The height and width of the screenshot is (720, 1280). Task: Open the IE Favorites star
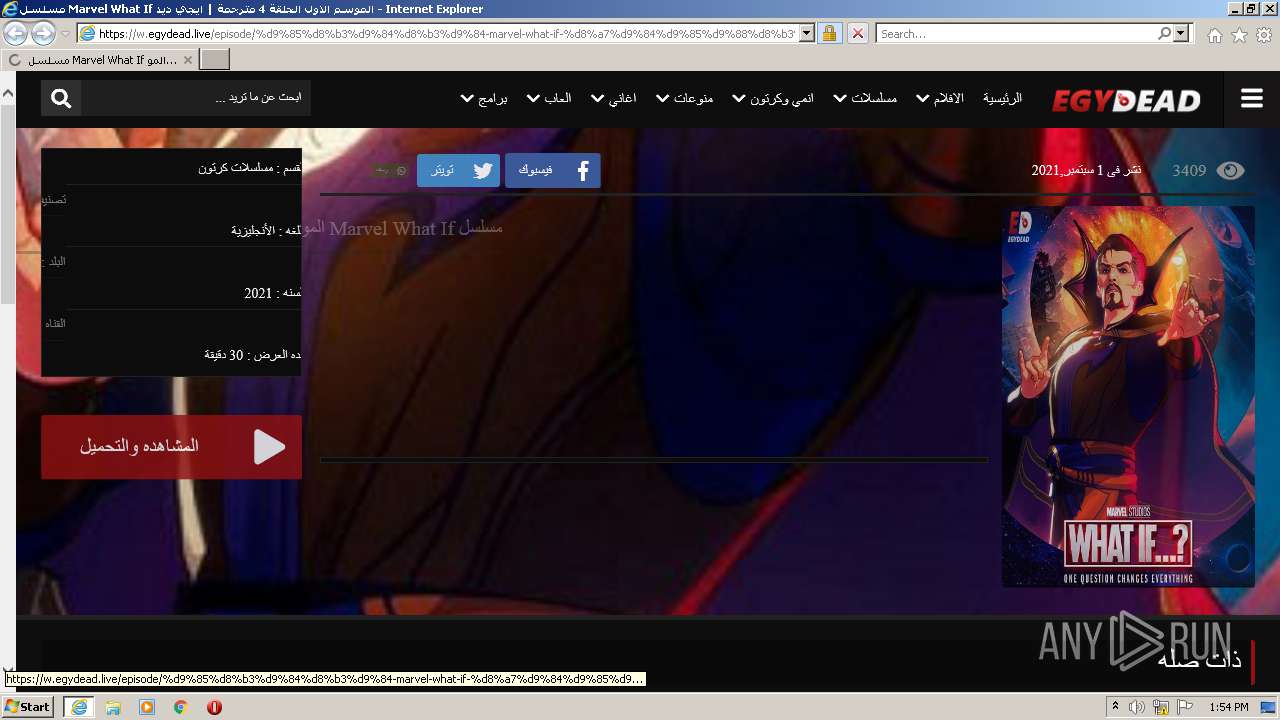(x=1239, y=35)
